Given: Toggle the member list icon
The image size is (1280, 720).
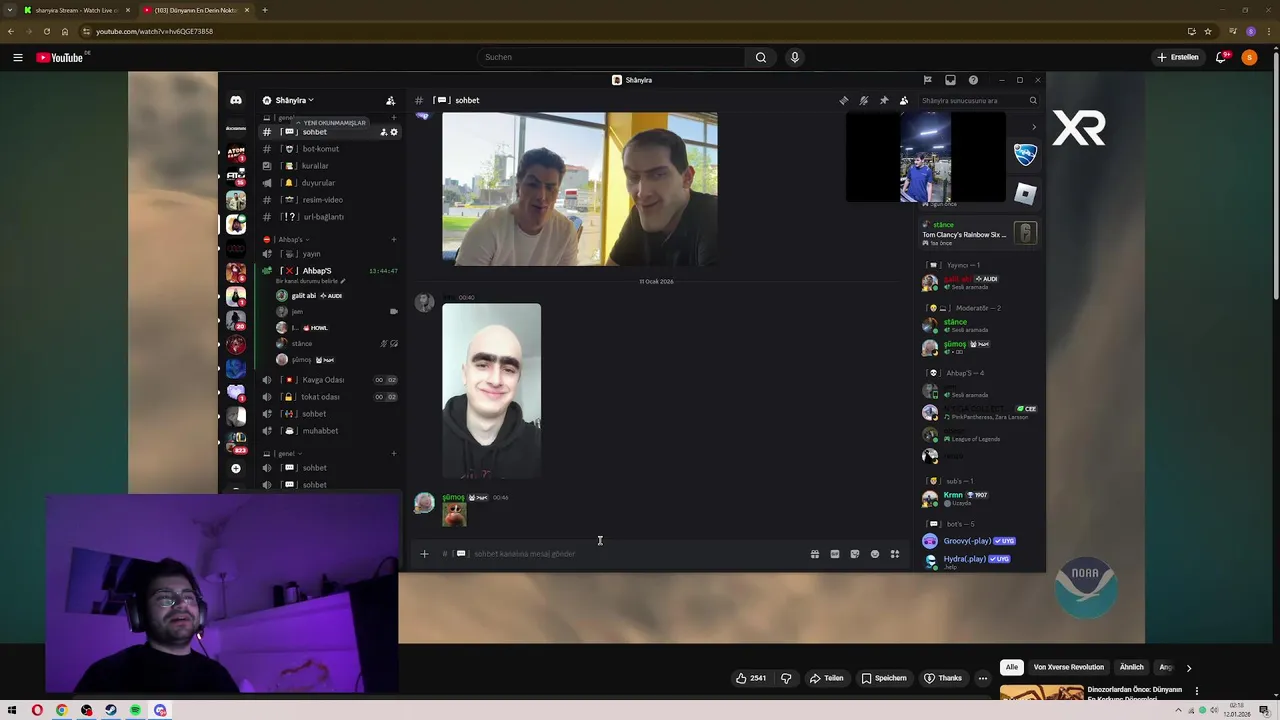Looking at the screenshot, I should click(904, 100).
